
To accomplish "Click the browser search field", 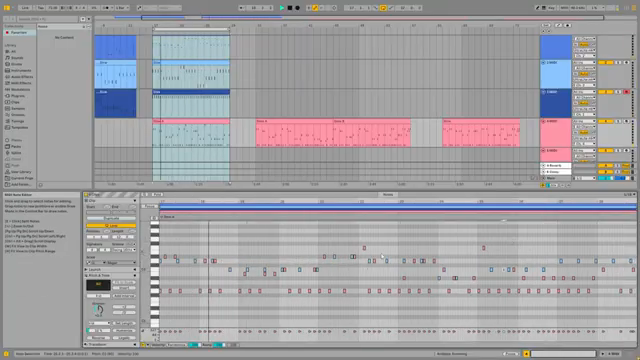I will tap(48, 19).
